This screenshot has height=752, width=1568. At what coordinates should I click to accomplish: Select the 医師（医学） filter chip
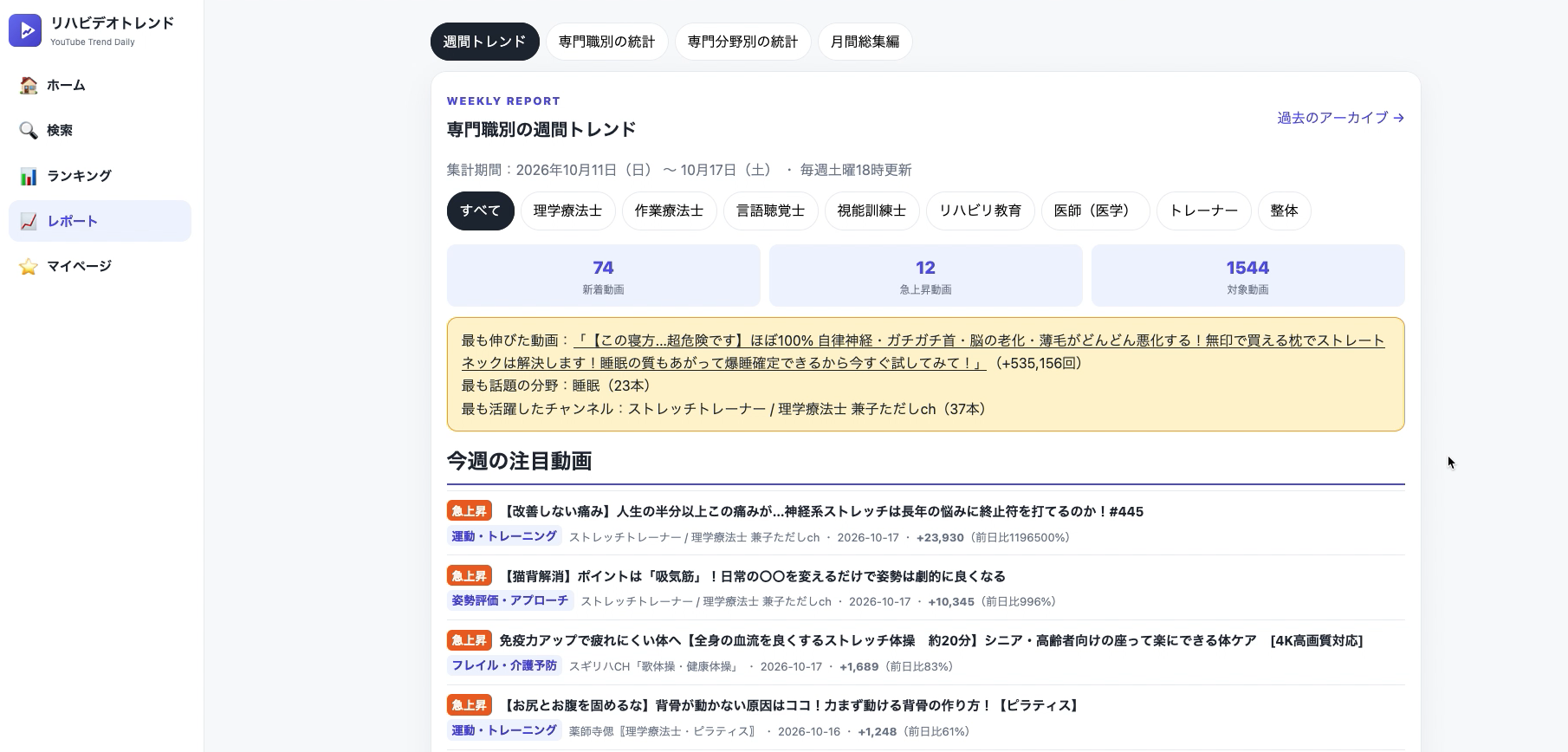coord(1096,211)
